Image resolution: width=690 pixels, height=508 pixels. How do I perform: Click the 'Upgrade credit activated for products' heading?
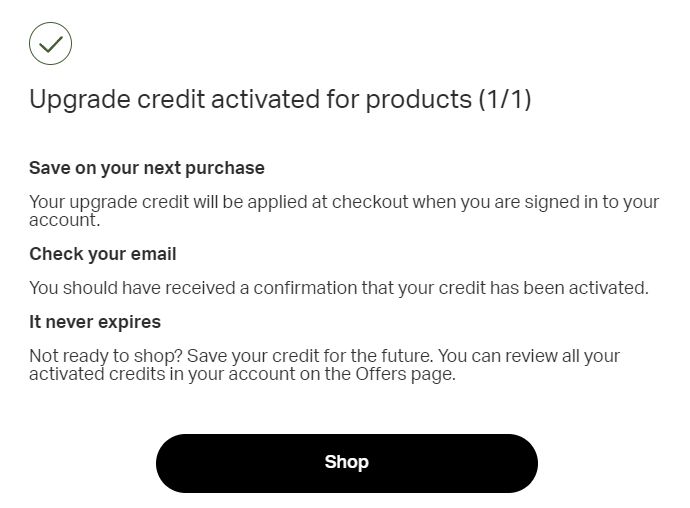tap(250, 99)
